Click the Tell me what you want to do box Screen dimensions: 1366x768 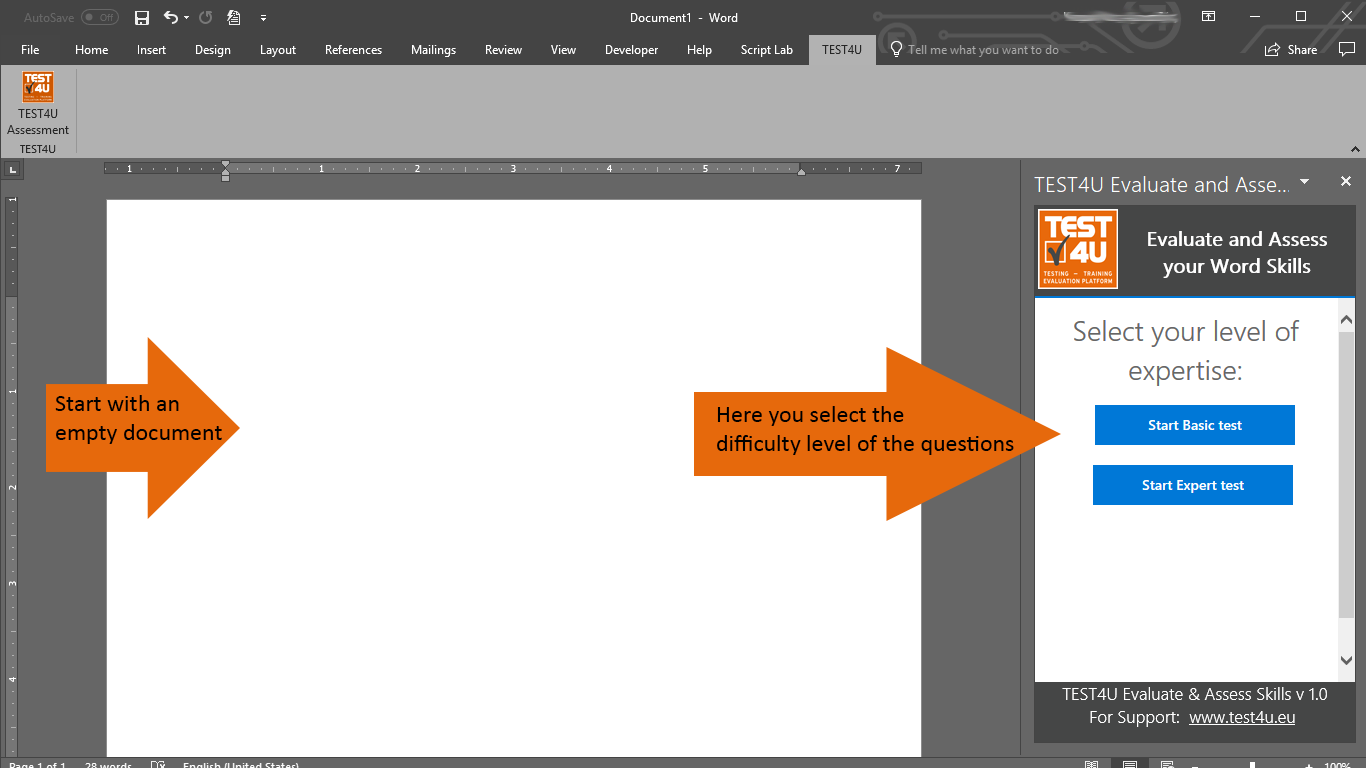983,50
